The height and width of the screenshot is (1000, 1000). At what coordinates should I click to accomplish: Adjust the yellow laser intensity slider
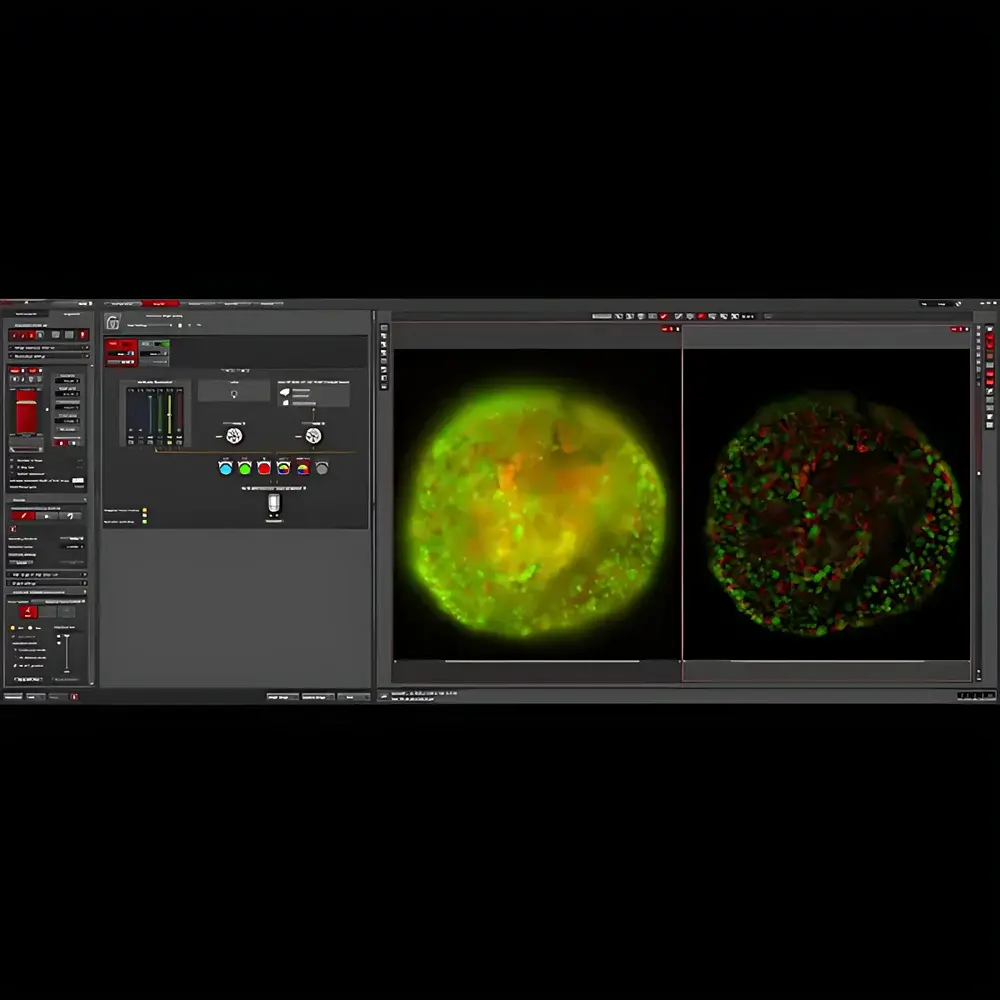click(170, 416)
